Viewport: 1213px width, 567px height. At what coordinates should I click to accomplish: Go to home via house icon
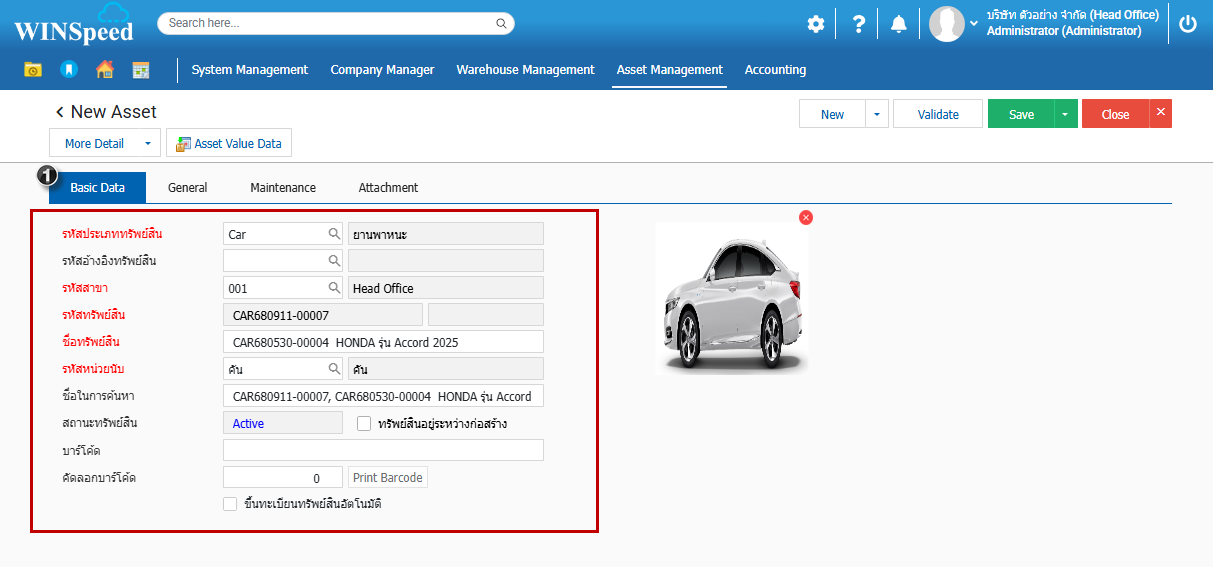104,70
